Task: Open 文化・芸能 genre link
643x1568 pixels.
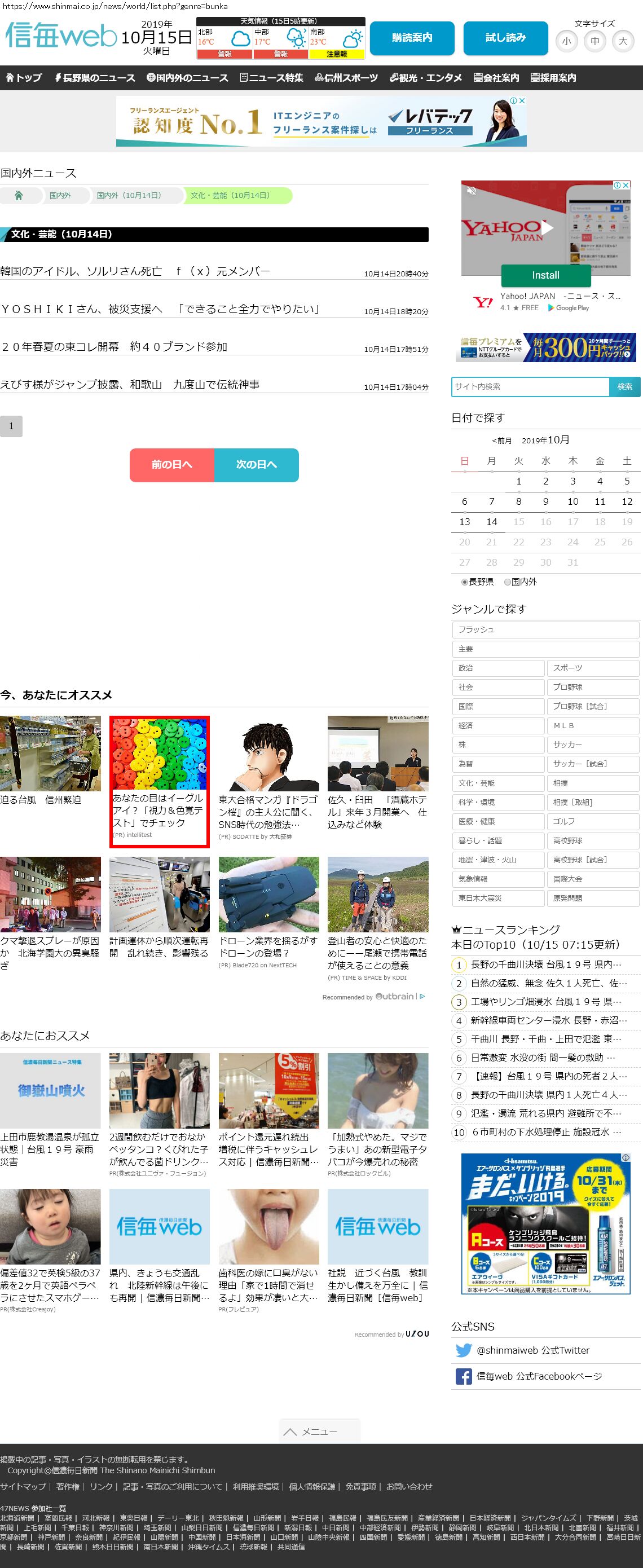Action: coord(497,783)
